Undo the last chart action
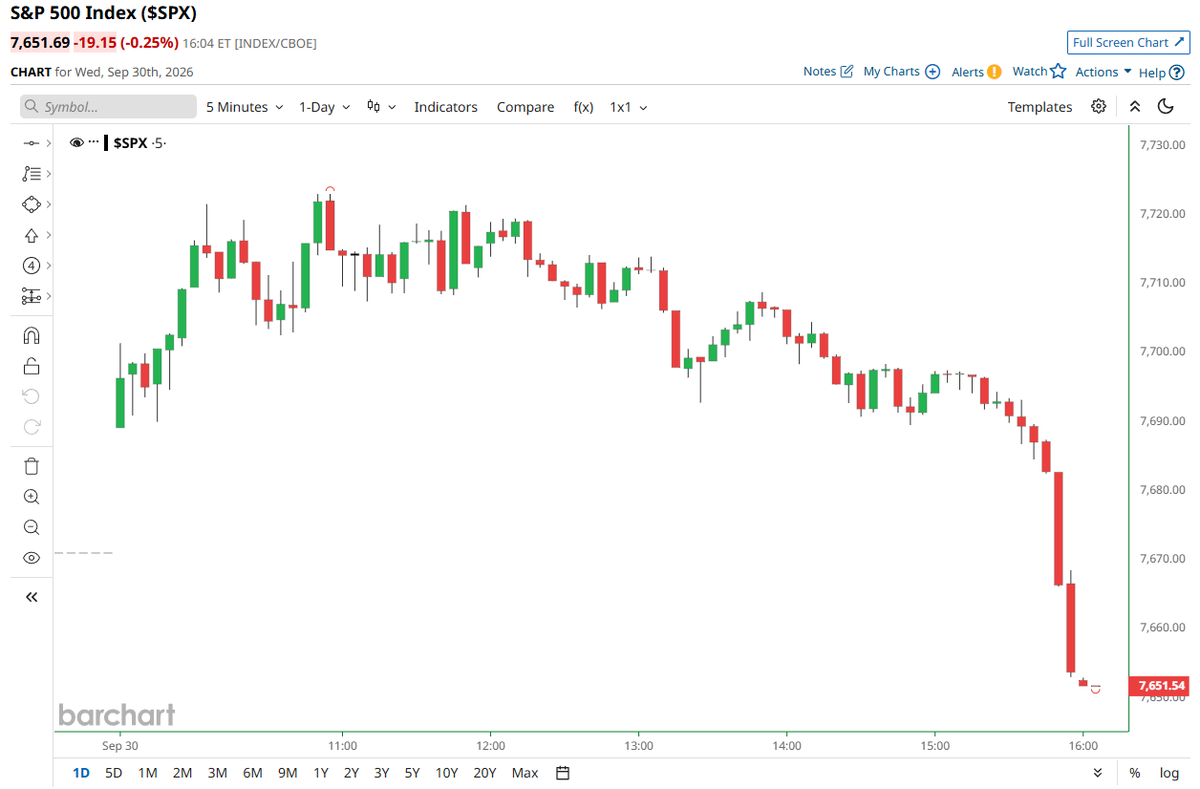This screenshot has width=1200, height=789. tap(31, 396)
